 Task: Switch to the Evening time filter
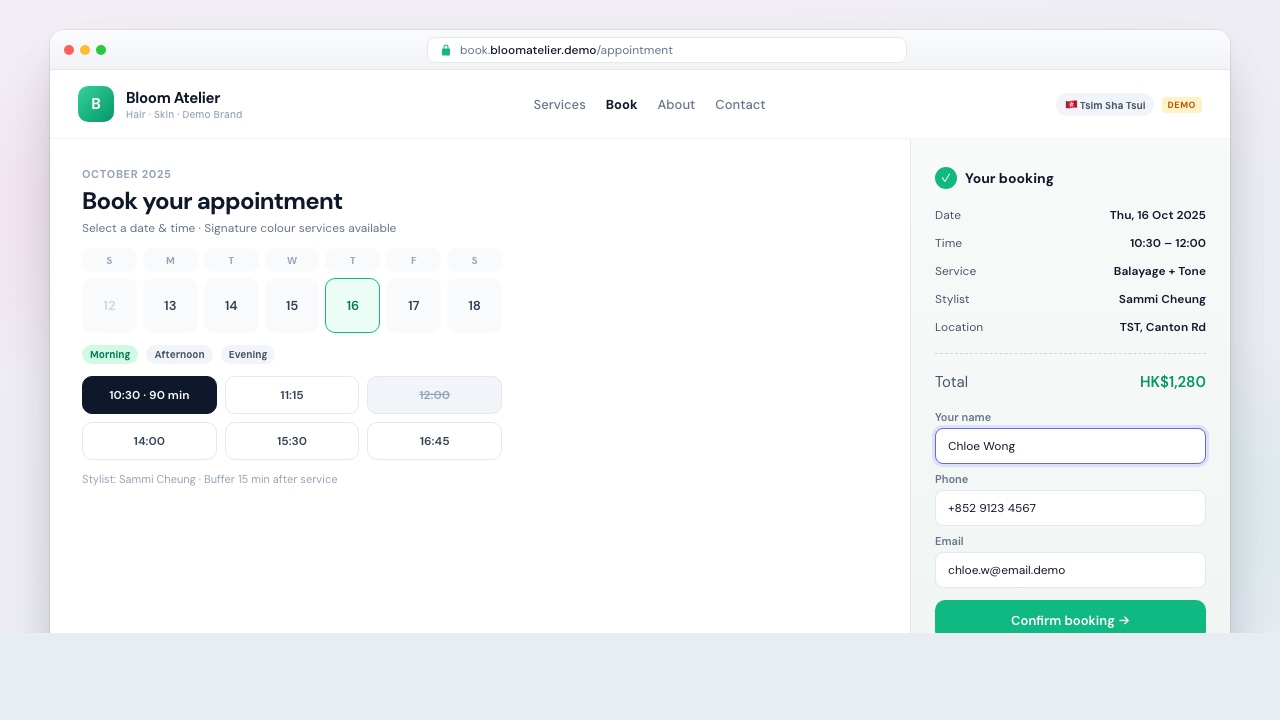[248, 355]
